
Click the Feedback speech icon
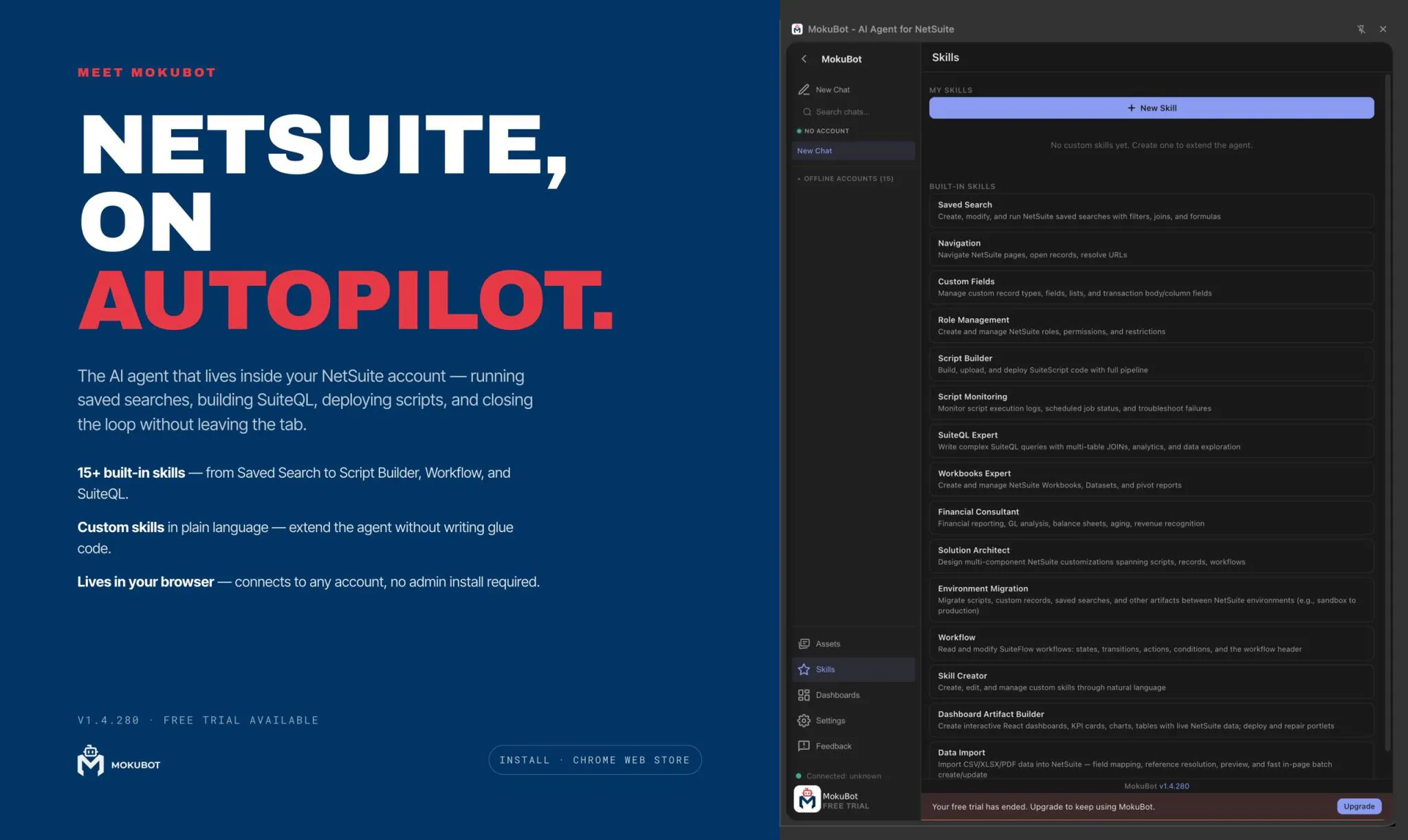(804, 746)
